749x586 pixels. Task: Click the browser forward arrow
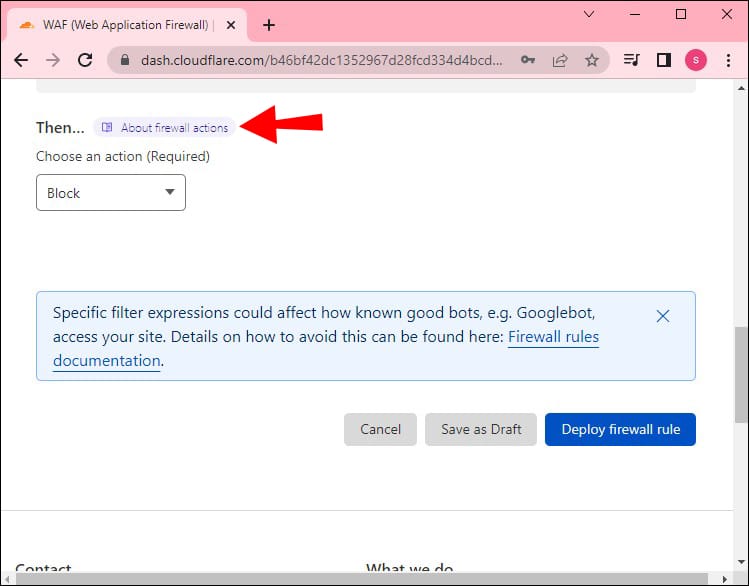click(x=53, y=60)
